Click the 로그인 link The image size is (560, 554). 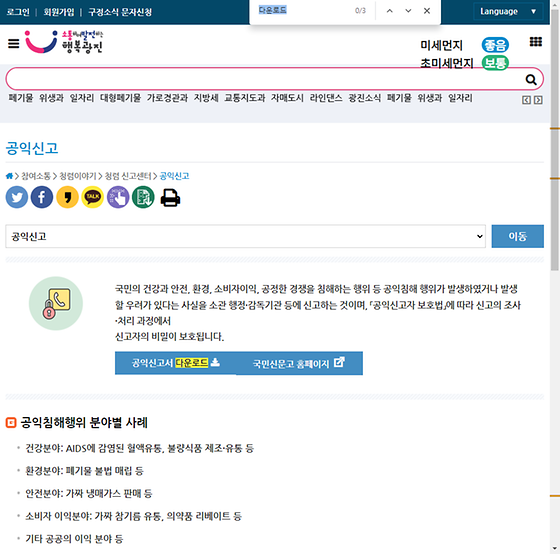18,12
